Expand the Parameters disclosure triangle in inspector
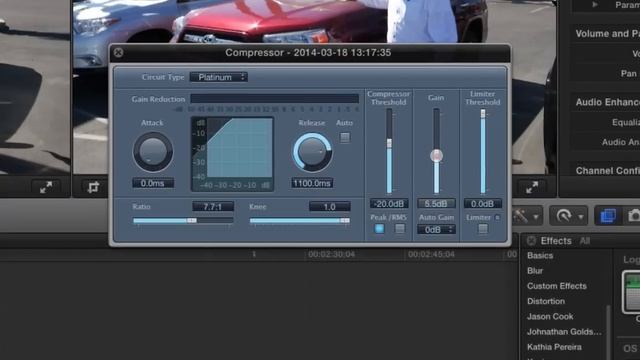 pos(595,5)
